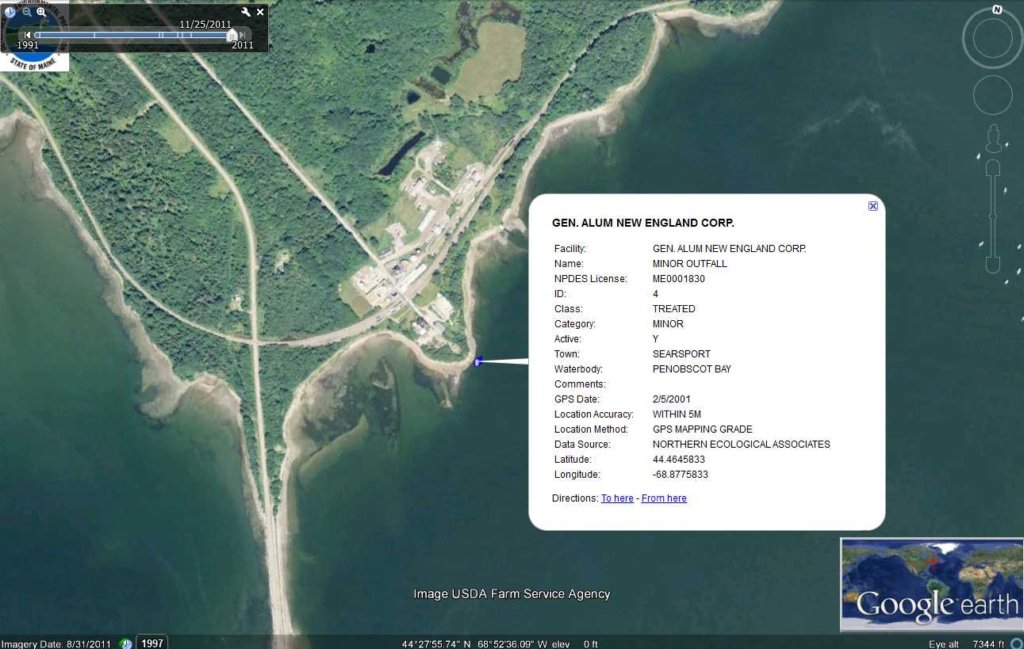Click the waterbody value PENOBSCOT BAY
The height and width of the screenshot is (649, 1024).
point(692,369)
